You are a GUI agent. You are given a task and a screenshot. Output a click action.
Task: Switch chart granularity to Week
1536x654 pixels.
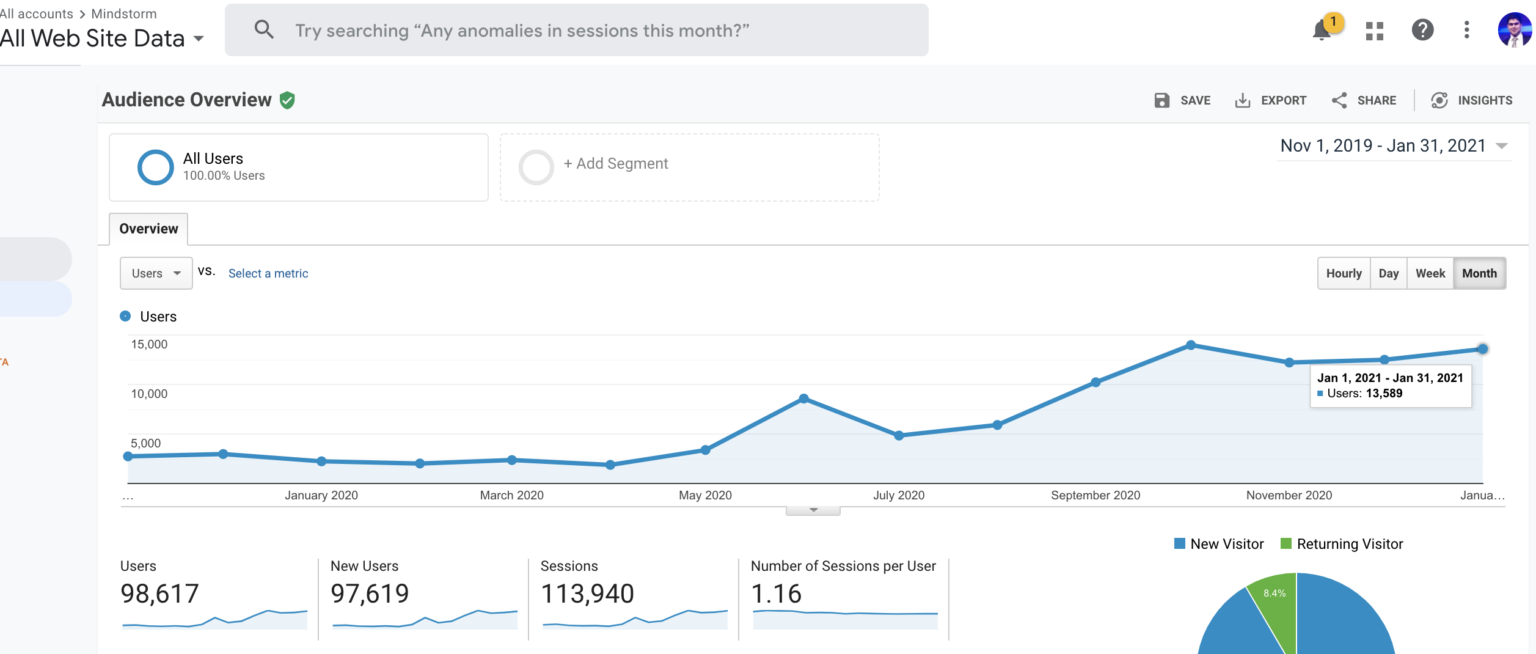[1430, 273]
